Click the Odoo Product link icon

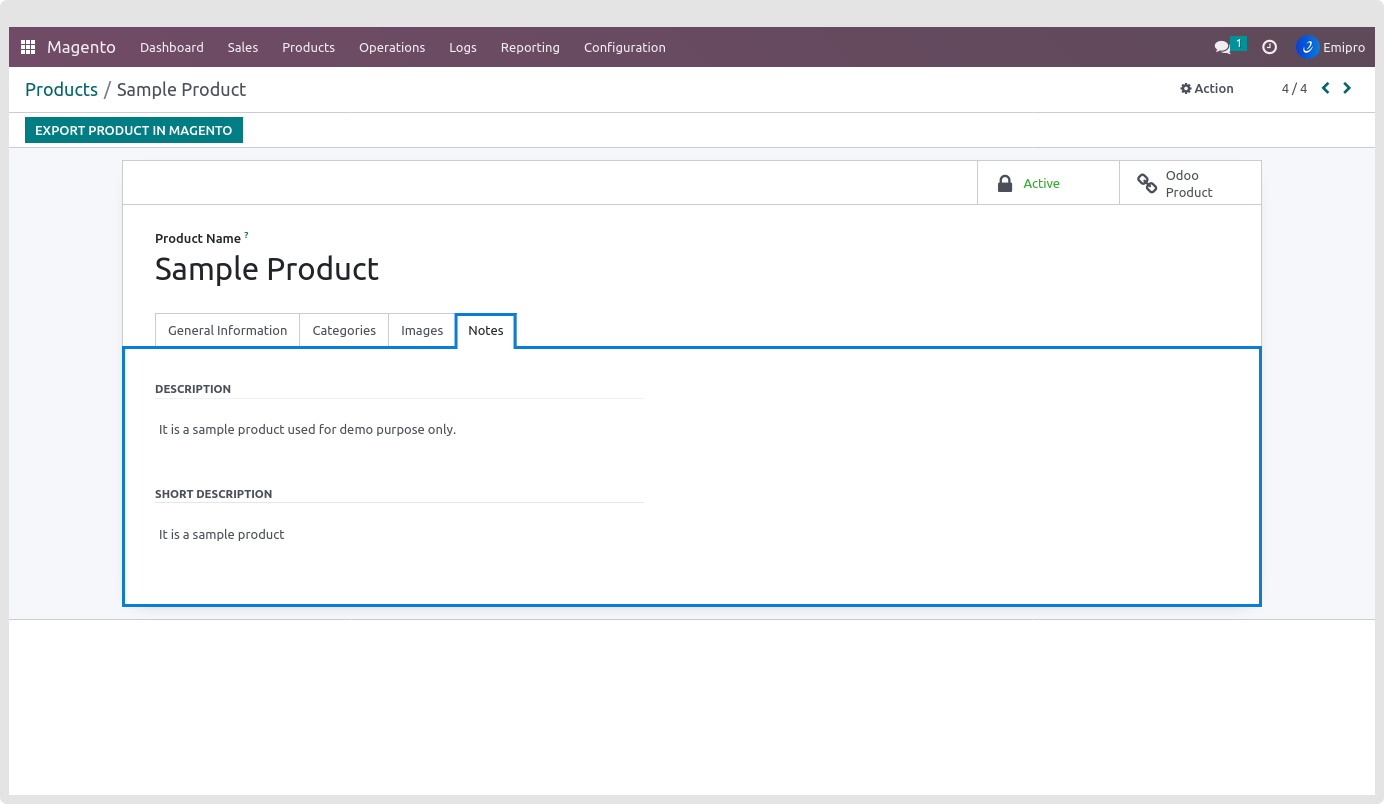(x=1147, y=183)
